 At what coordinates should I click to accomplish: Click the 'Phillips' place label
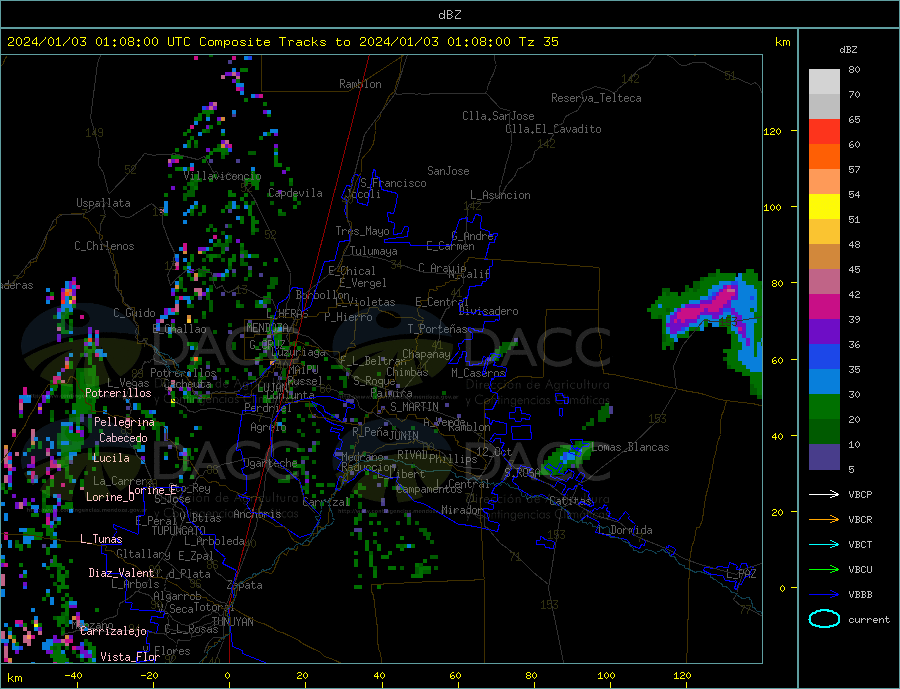tap(453, 459)
